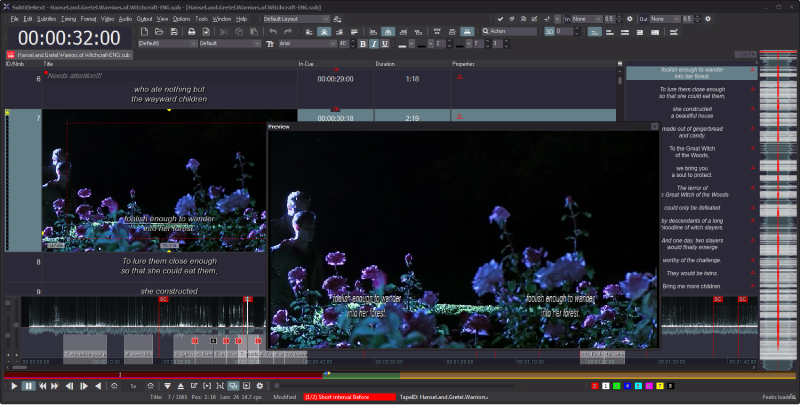Screen dimensions: 800x405
Task: Toggle Italic formatting
Action: 374,44
